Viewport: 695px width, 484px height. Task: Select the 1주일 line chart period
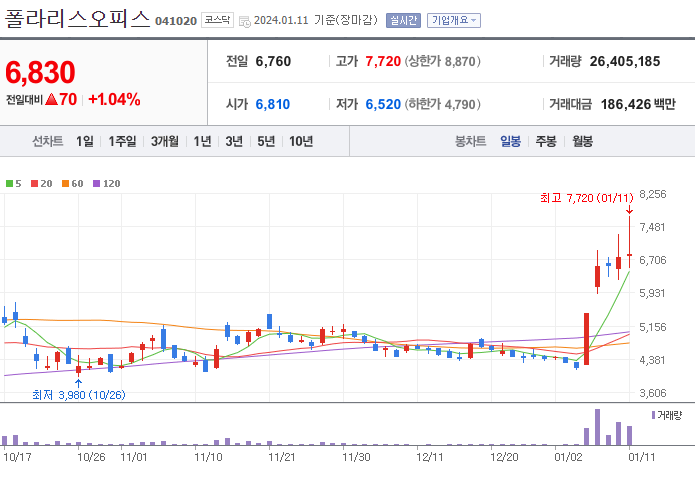122,141
